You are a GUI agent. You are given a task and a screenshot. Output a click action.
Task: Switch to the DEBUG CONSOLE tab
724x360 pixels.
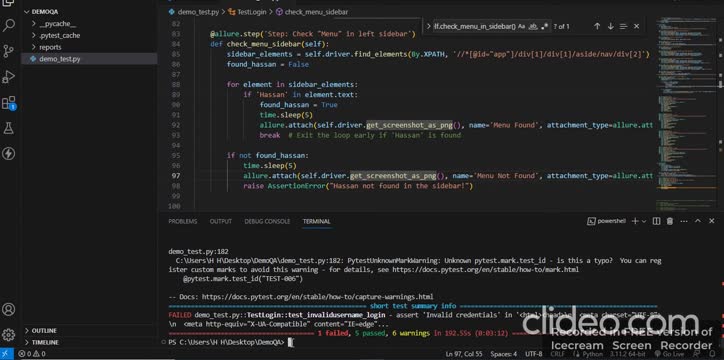(267, 222)
